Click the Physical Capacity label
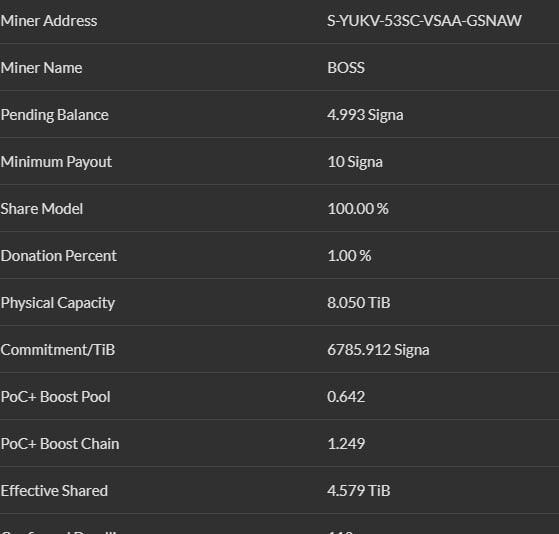Screen dimensions: 559x534 pyautogui.click(x=58, y=303)
